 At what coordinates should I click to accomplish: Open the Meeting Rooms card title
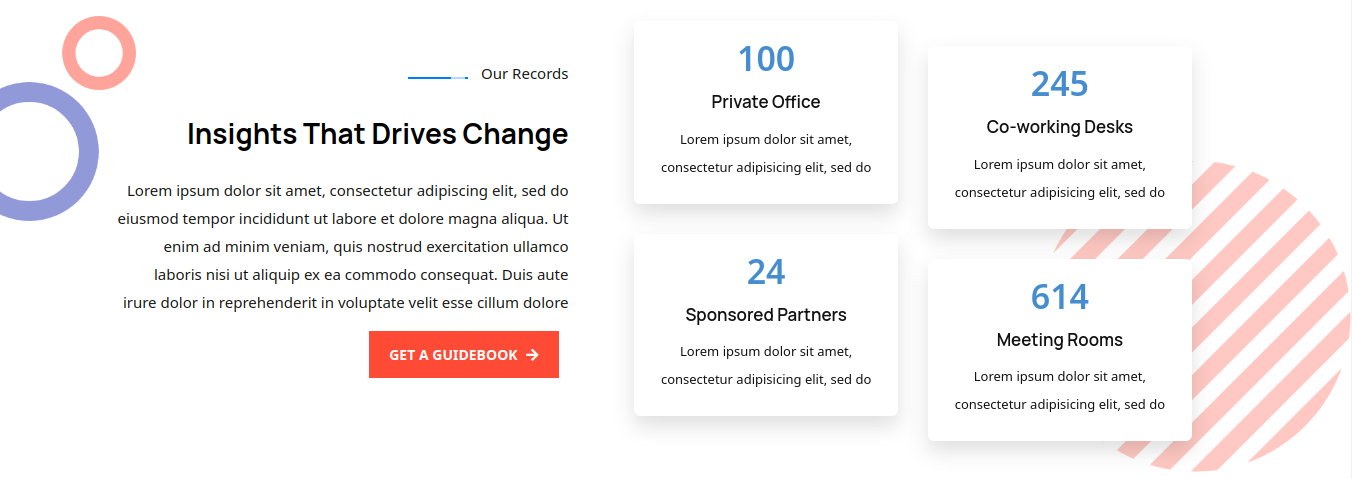point(1059,340)
